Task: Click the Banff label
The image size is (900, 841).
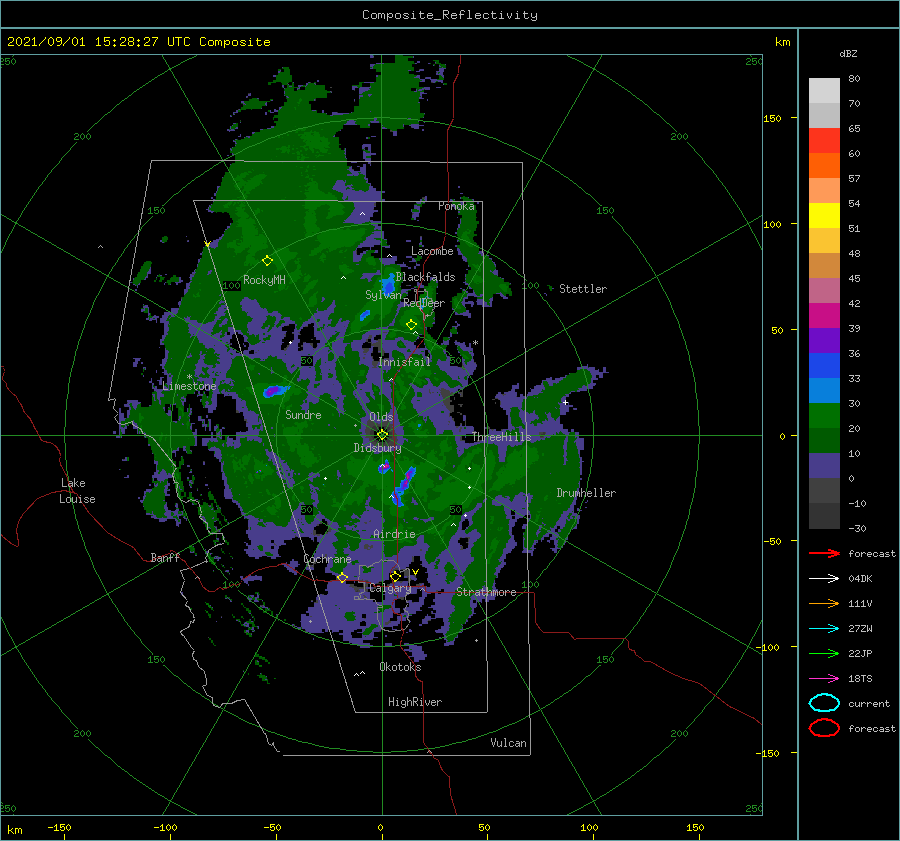Action: [x=165, y=557]
